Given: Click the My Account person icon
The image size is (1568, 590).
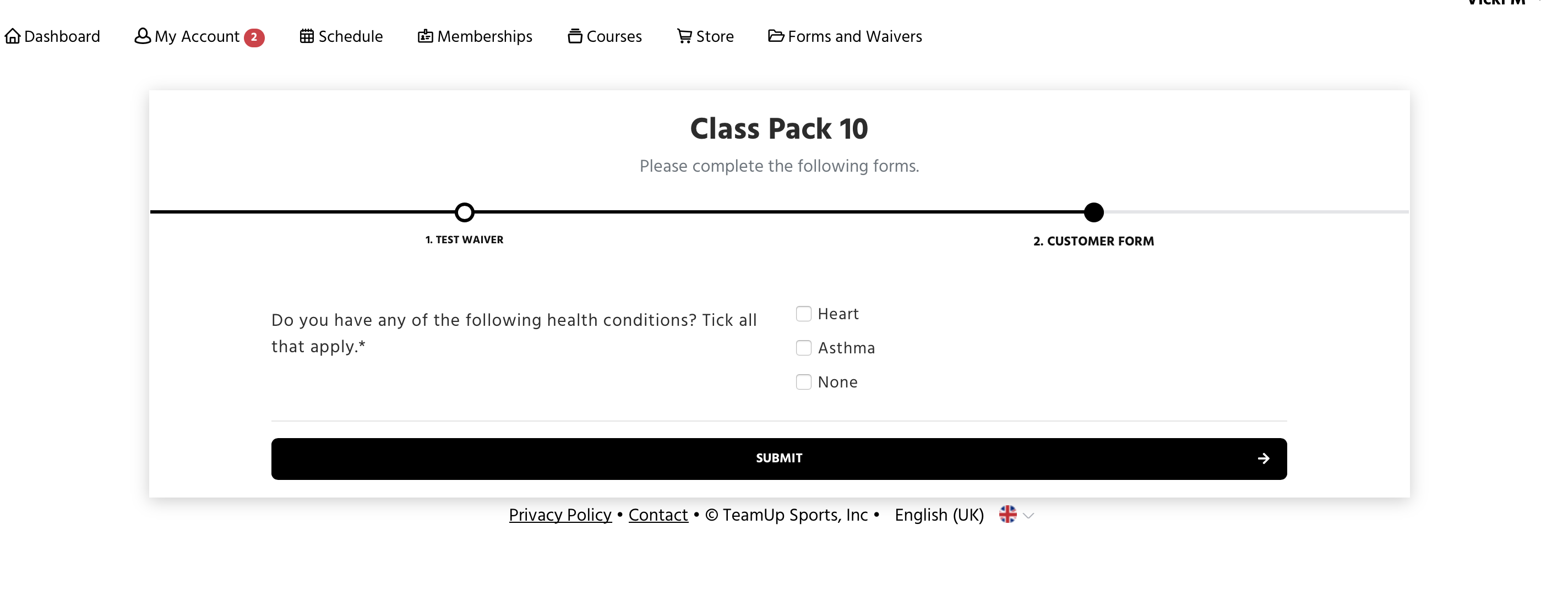Looking at the screenshot, I should click(x=143, y=36).
